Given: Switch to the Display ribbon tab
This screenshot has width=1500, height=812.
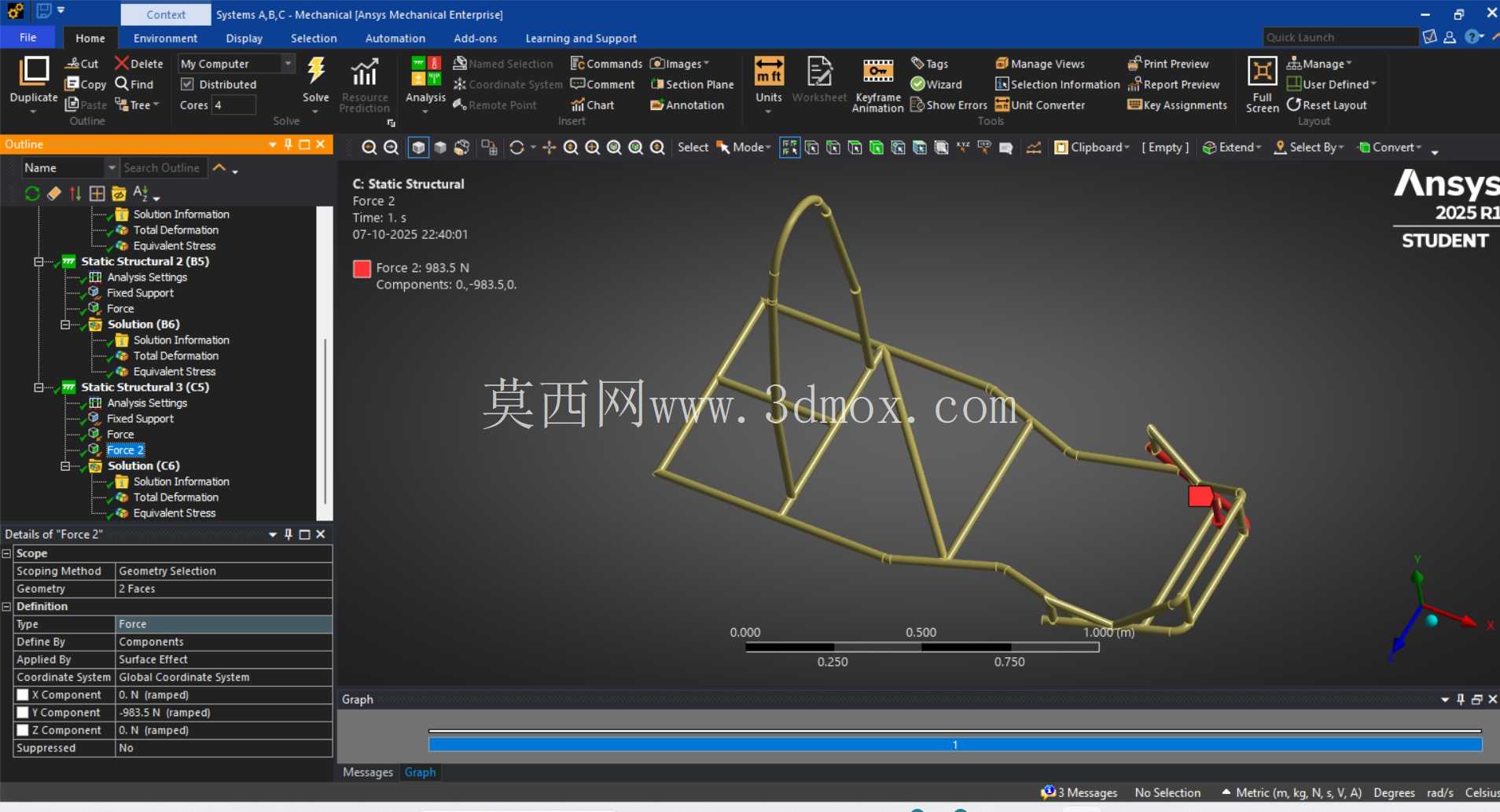Looking at the screenshot, I should 244,39.
